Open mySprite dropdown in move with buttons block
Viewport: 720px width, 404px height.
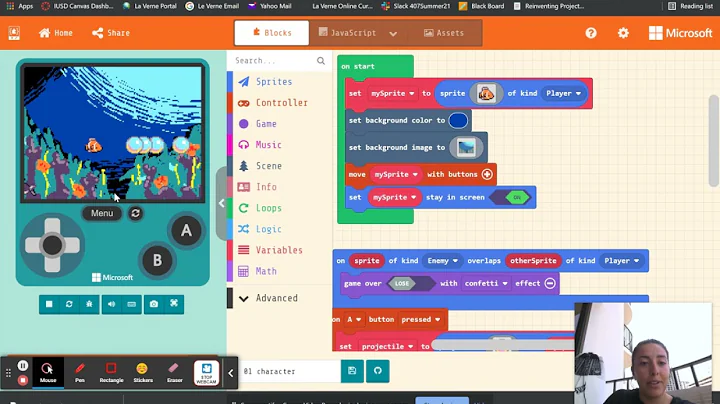(396, 174)
